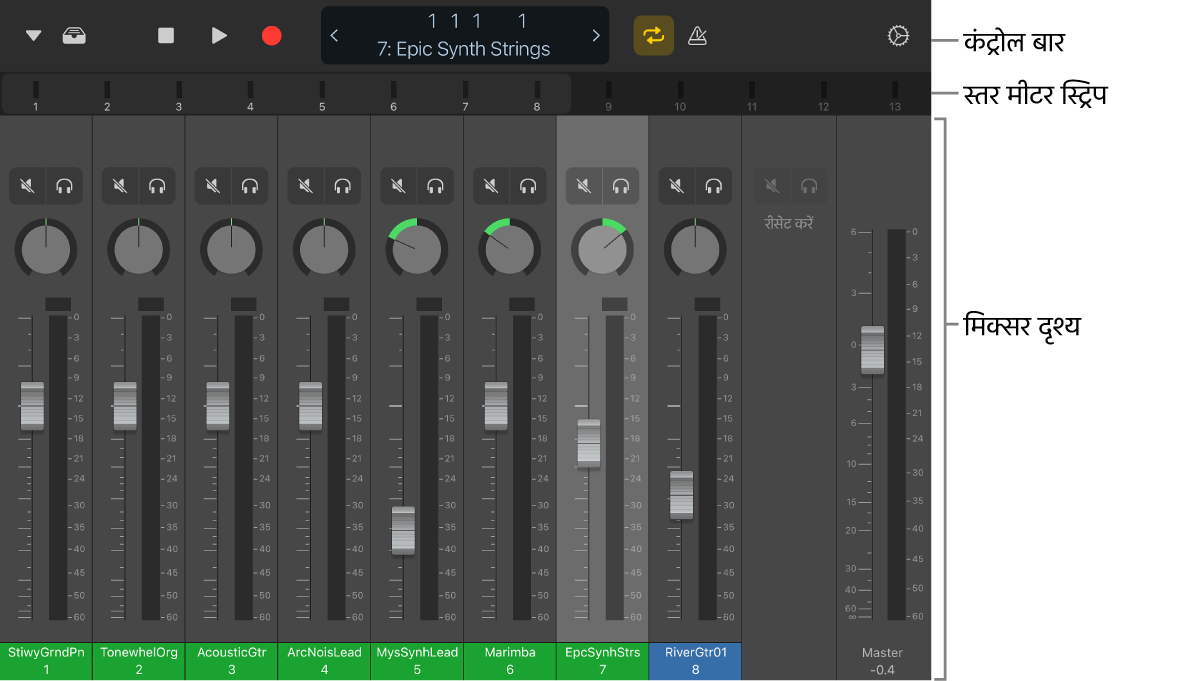Screen dimensions: 1192x681
Task: Click the red Record button
Action: [x=271, y=36]
